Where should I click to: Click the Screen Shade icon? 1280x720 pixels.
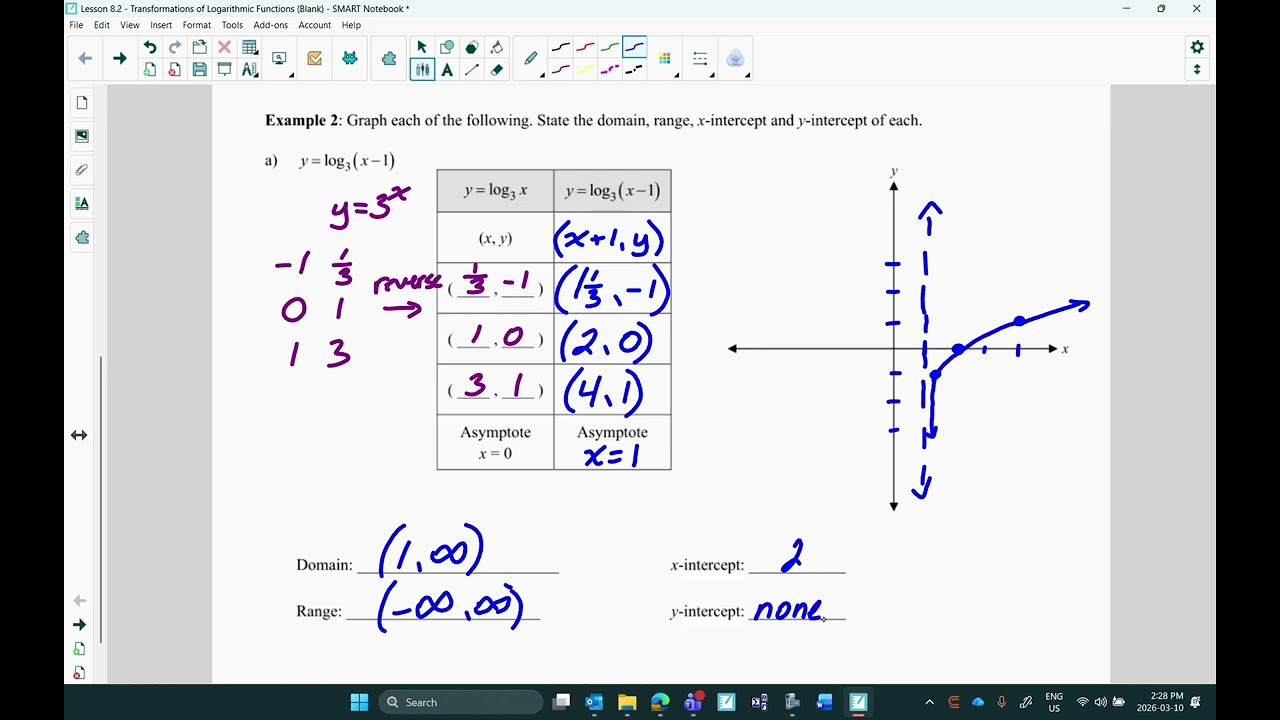click(224, 70)
